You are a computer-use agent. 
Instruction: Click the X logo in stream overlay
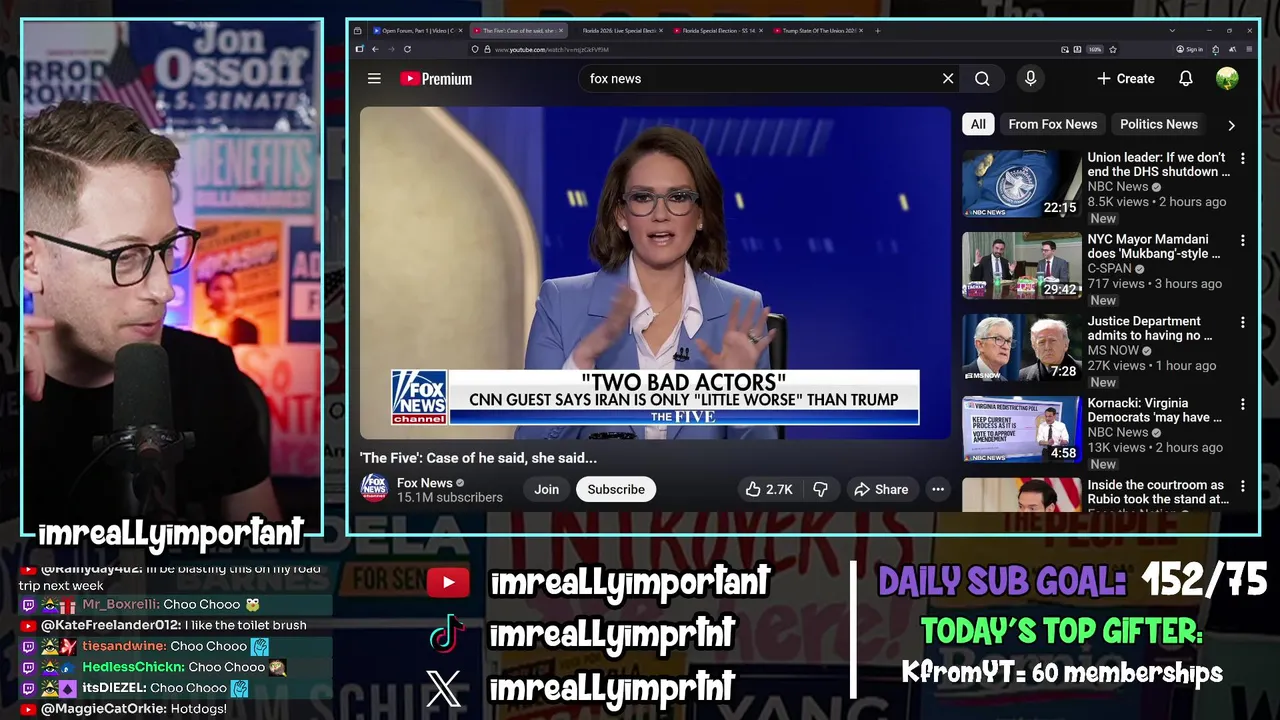pos(444,688)
